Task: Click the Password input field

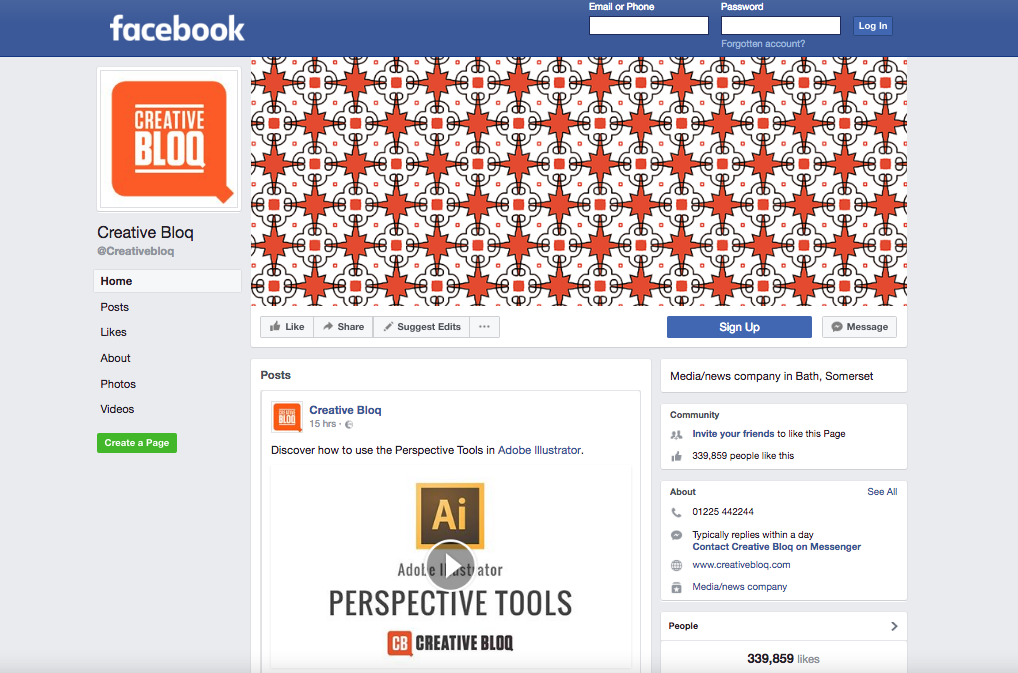Action: tap(780, 25)
